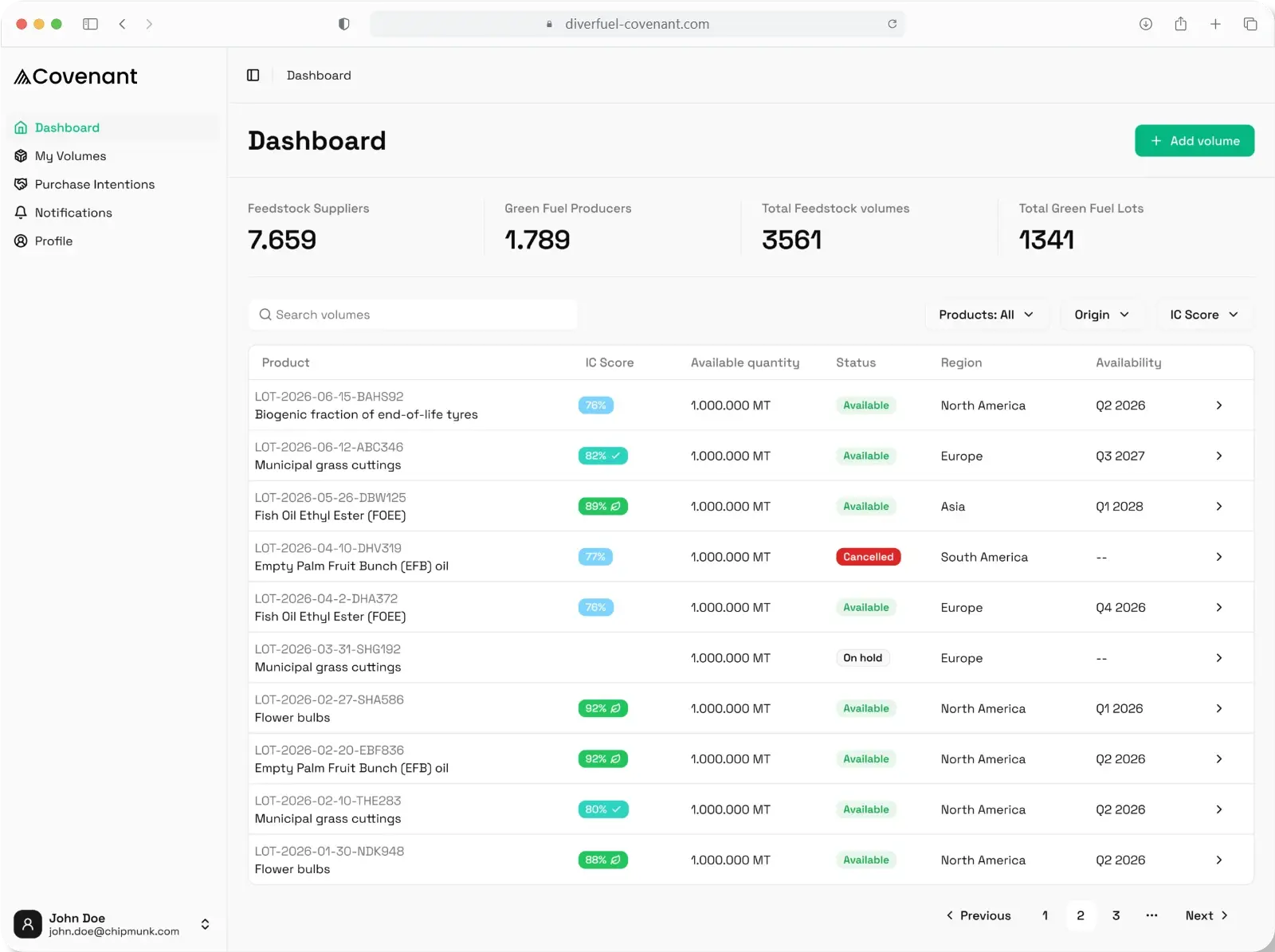1275x952 pixels.
Task: Open the Dashboard home icon in sidebar
Action: [21, 127]
